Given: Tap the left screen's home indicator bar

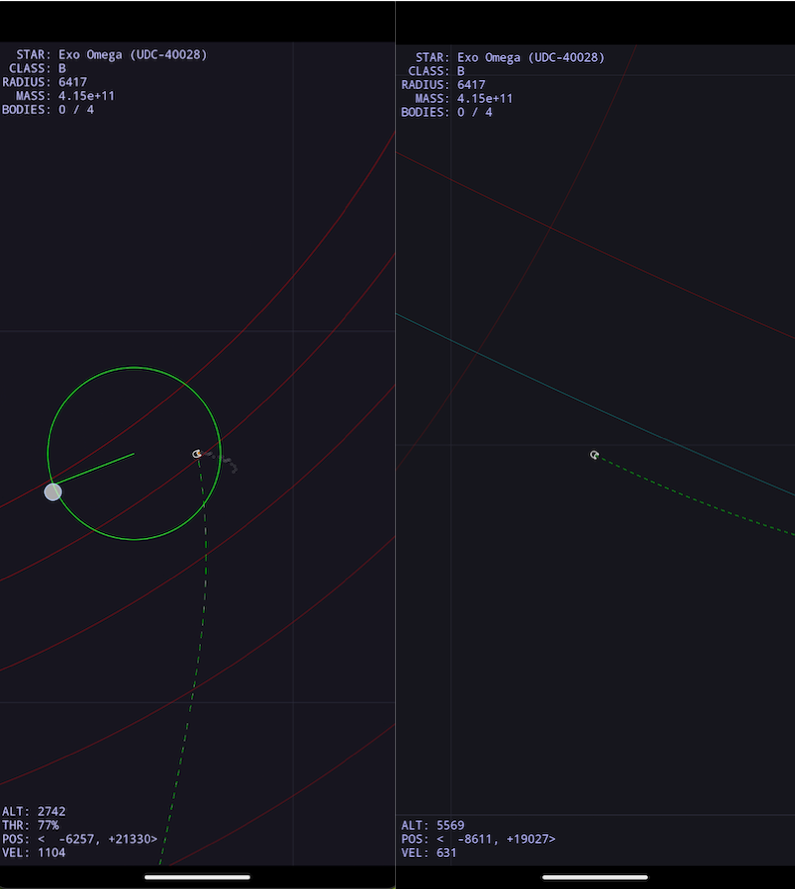Looking at the screenshot, I should 197,877.
